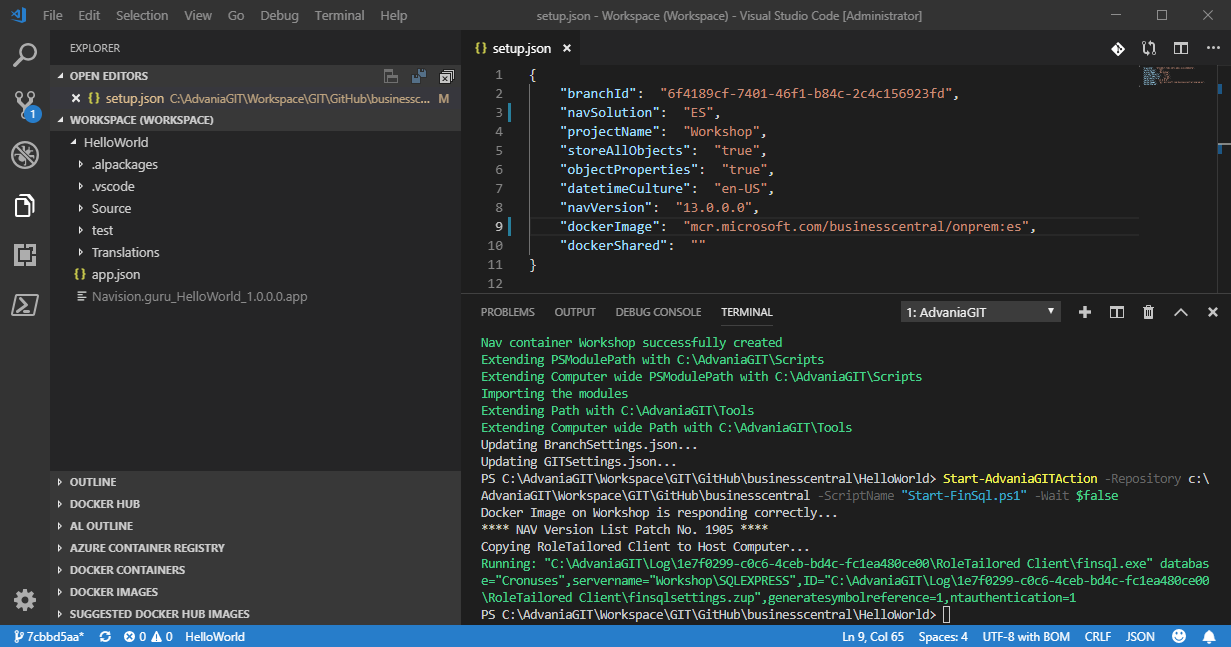Expand the Docker Containers section

pyautogui.click(x=127, y=570)
